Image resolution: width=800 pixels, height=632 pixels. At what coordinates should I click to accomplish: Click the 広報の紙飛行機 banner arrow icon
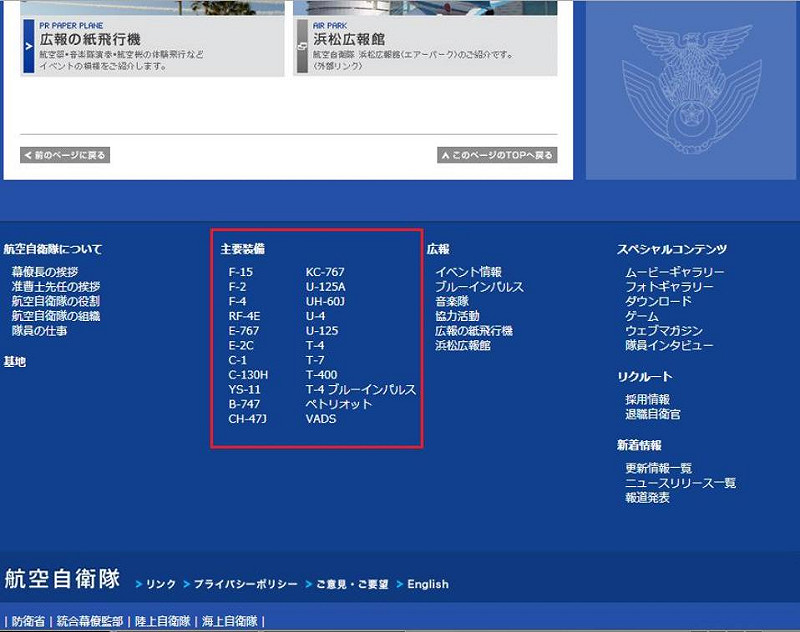[x=29, y=46]
